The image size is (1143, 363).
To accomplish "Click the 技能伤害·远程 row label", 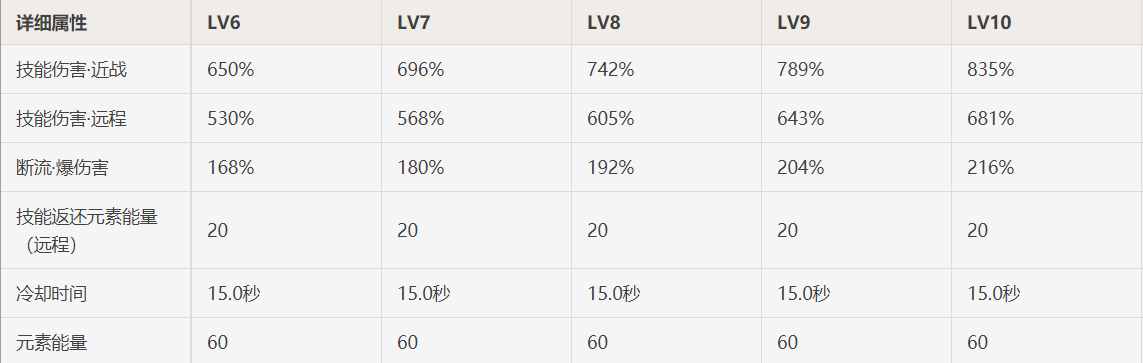I will [x=71, y=118].
